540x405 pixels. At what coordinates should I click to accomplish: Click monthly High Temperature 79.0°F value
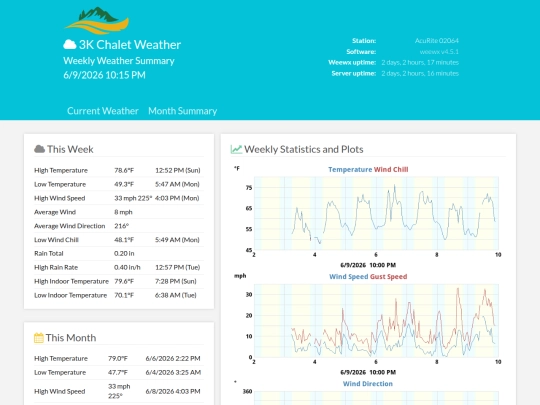pyautogui.click(x=118, y=359)
